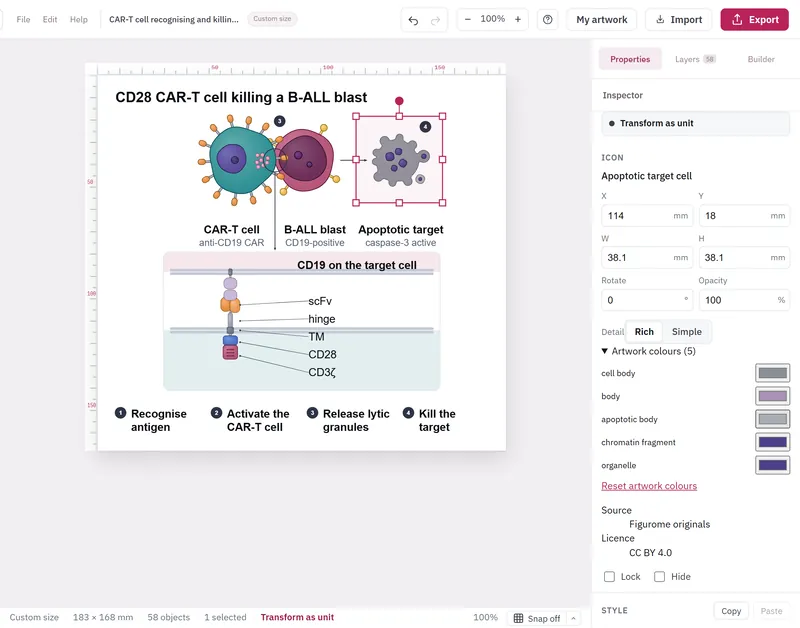Click the Opacity percent field

coord(744,300)
